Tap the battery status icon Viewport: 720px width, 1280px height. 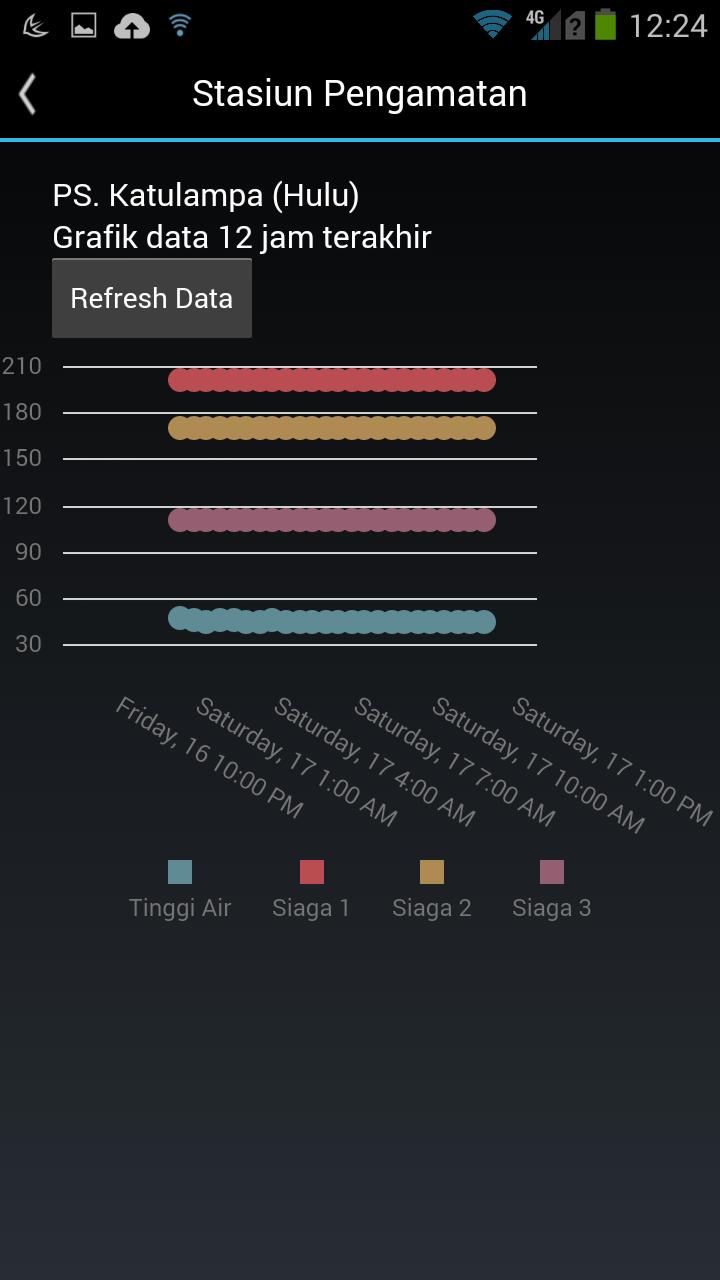pos(605,25)
